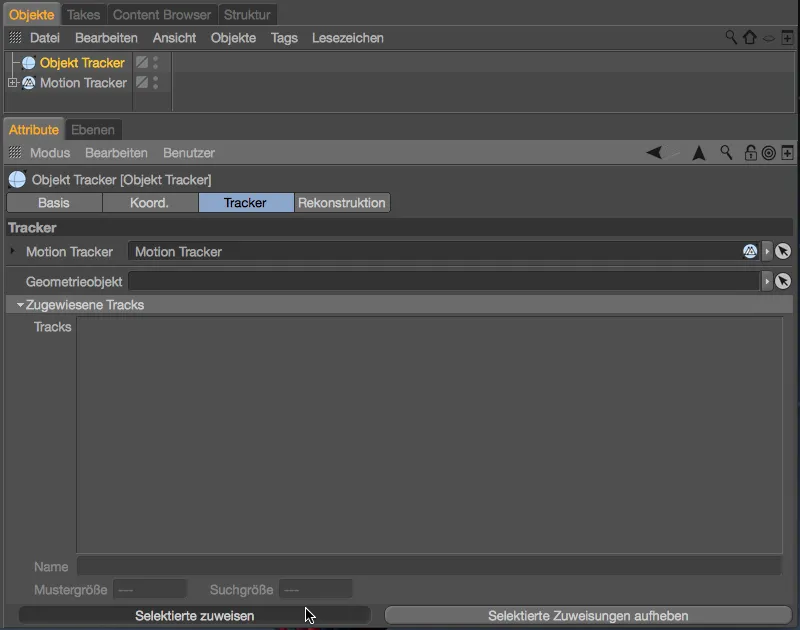Viewport: 800px width, 630px height.
Task: Toggle Objekt Tracker layer swatch
Action: [142, 62]
